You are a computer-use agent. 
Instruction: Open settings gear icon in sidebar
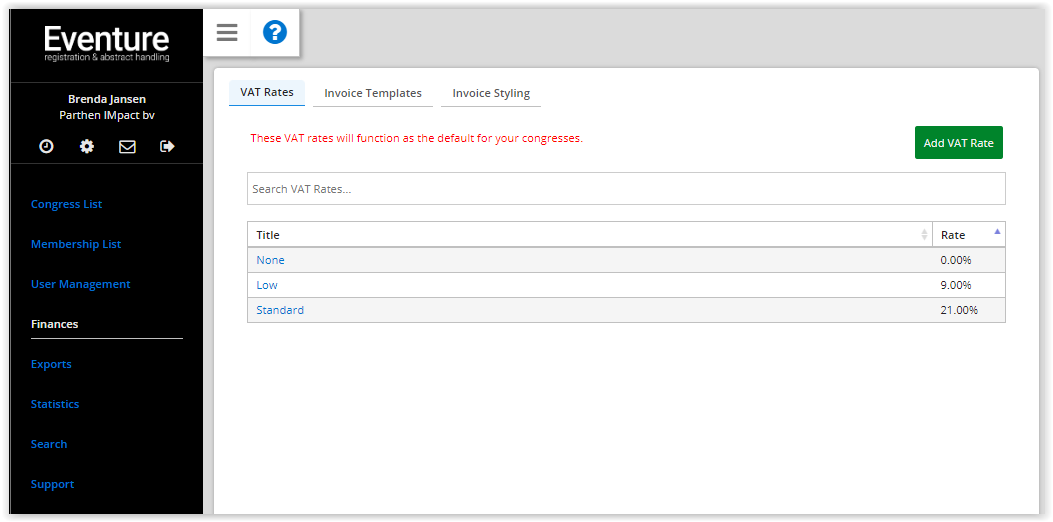[x=87, y=146]
